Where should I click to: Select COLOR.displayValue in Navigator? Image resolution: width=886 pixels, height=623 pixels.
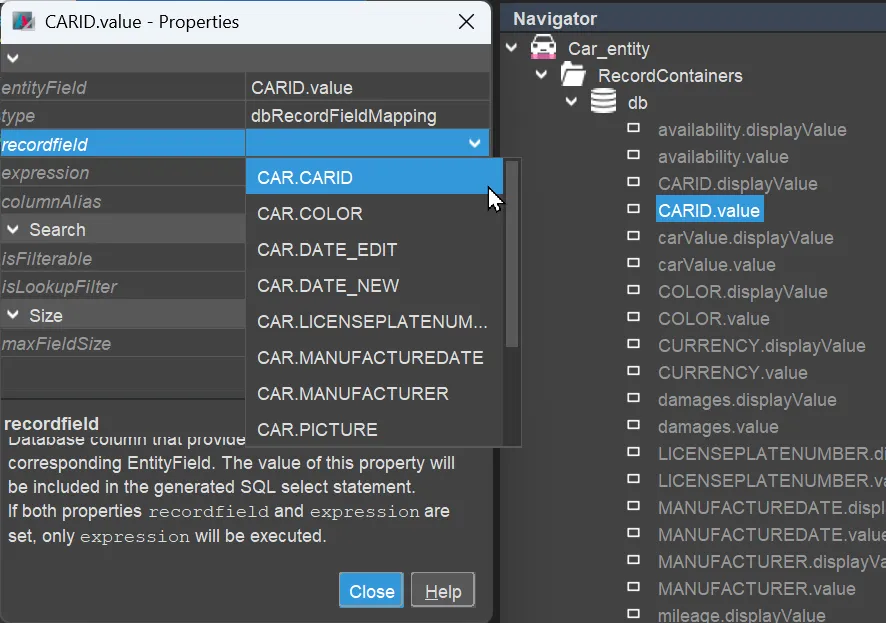(x=742, y=291)
